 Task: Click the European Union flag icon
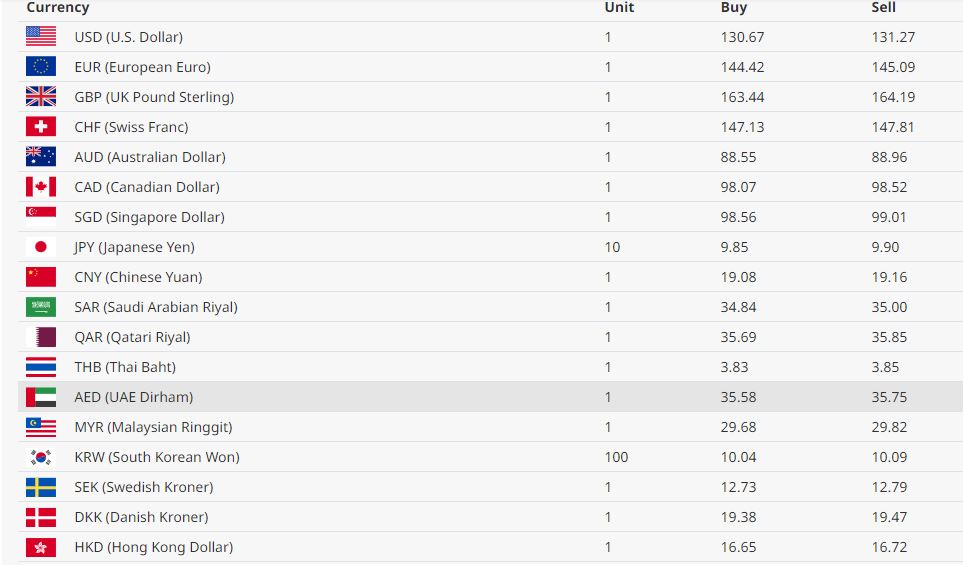41,67
